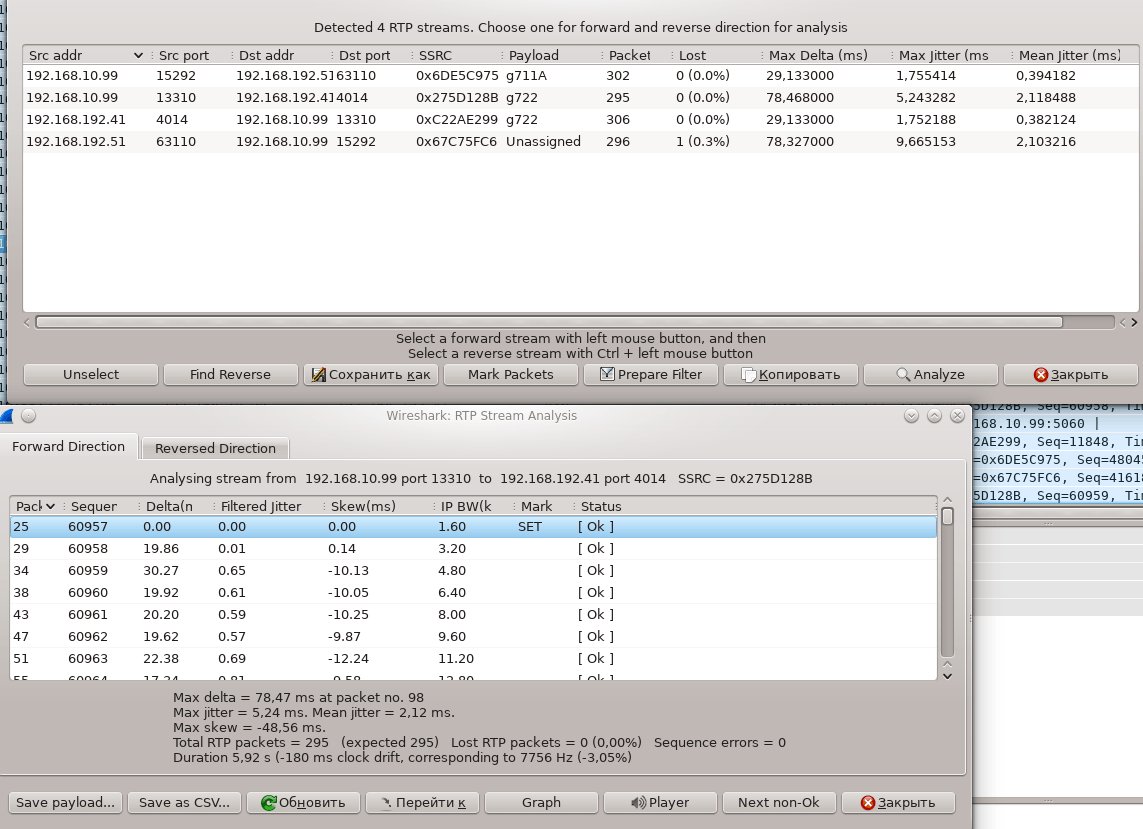The image size is (1143, 829).
Task: Select analysis row with sequence 60962
Action: 473,636
